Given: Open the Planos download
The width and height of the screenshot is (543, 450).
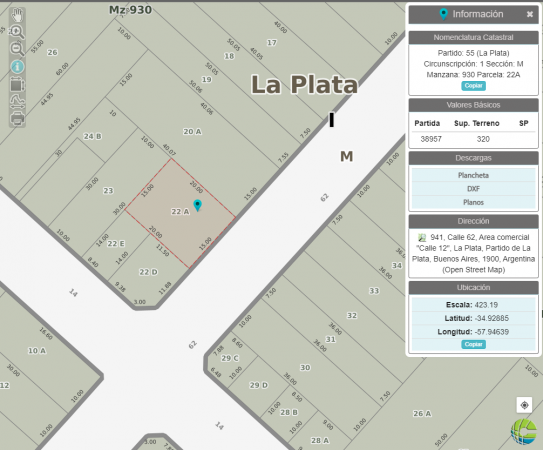Looking at the screenshot, I should point(473,202).
